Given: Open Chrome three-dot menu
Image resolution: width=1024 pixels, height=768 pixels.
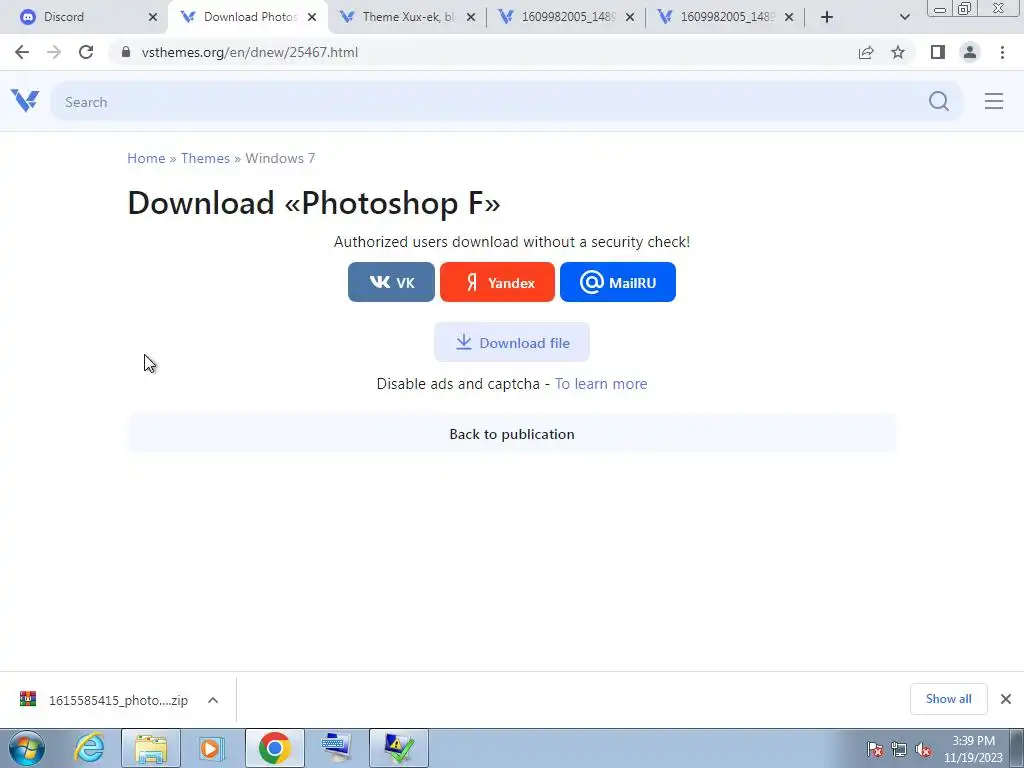Looking at the screenshot, I should coord(1002,52).
